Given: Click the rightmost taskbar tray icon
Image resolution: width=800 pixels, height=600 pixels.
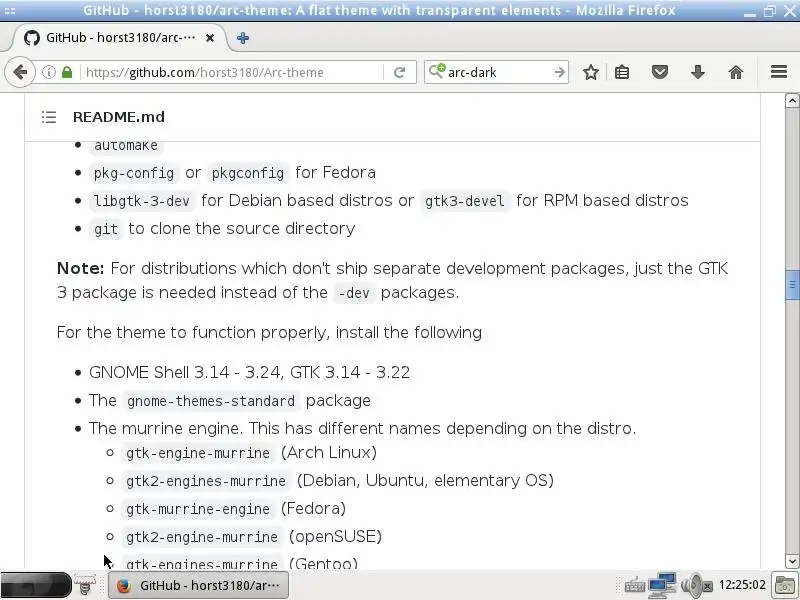Looking at the screenshot, I should (785, 585).
